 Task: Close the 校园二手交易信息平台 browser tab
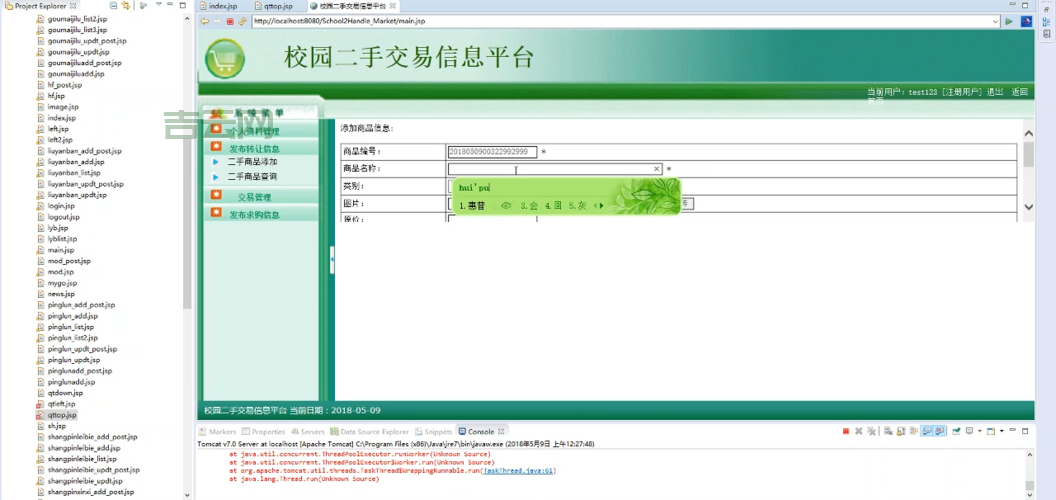(393, 5)
